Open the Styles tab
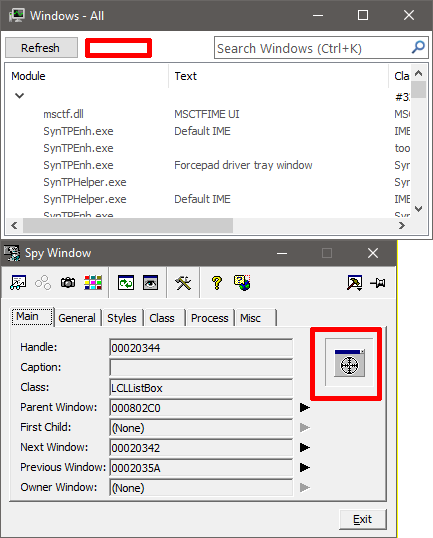Viewport: 433px width, 538px height. [x=122, y=318]
